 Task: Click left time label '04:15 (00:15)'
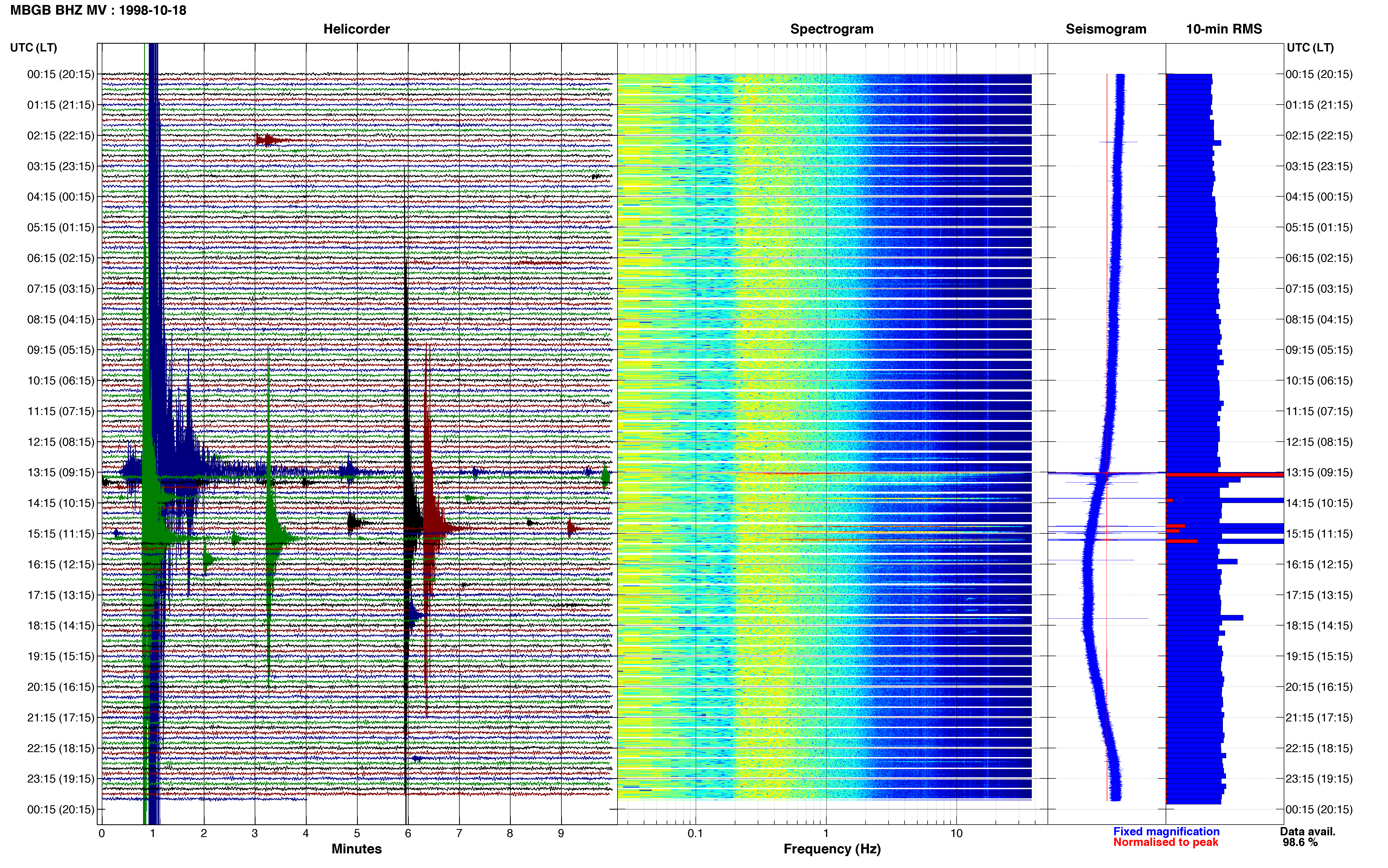[61, 197]
